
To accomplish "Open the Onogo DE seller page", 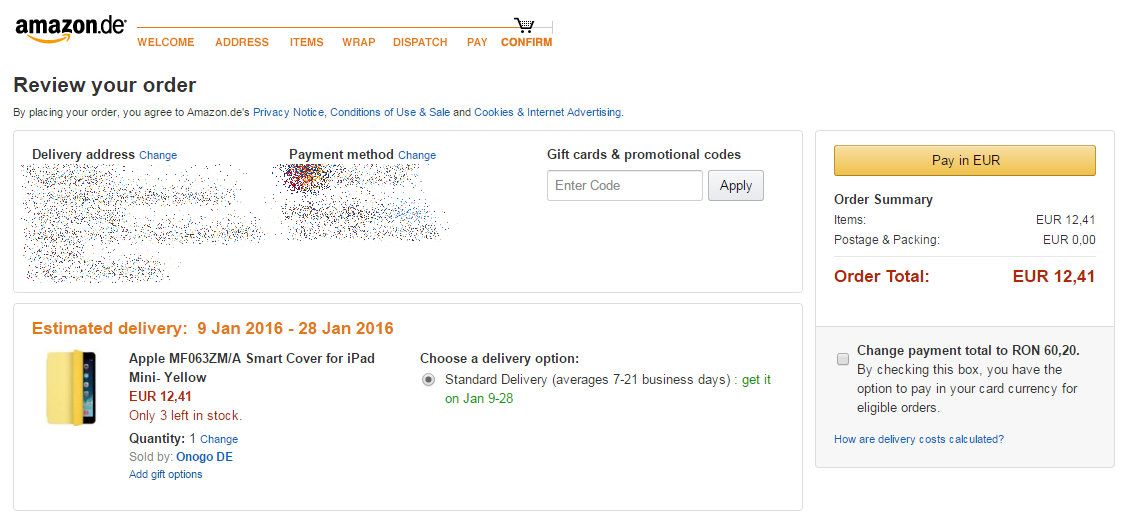I will coord(204,457).
